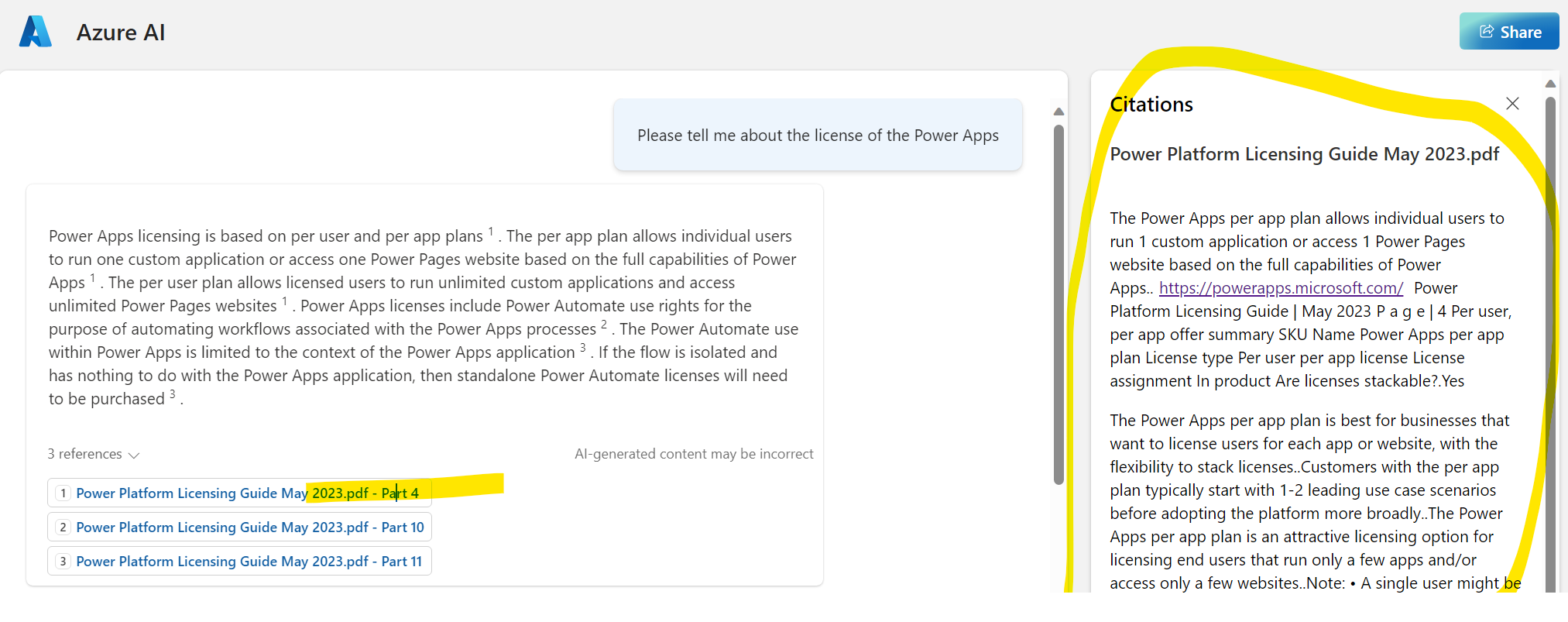The height and width of the screenshot is (622, 1568).
Task: Open reference 3 Licensing Guide Part 11
Action: tap(239, 561)
